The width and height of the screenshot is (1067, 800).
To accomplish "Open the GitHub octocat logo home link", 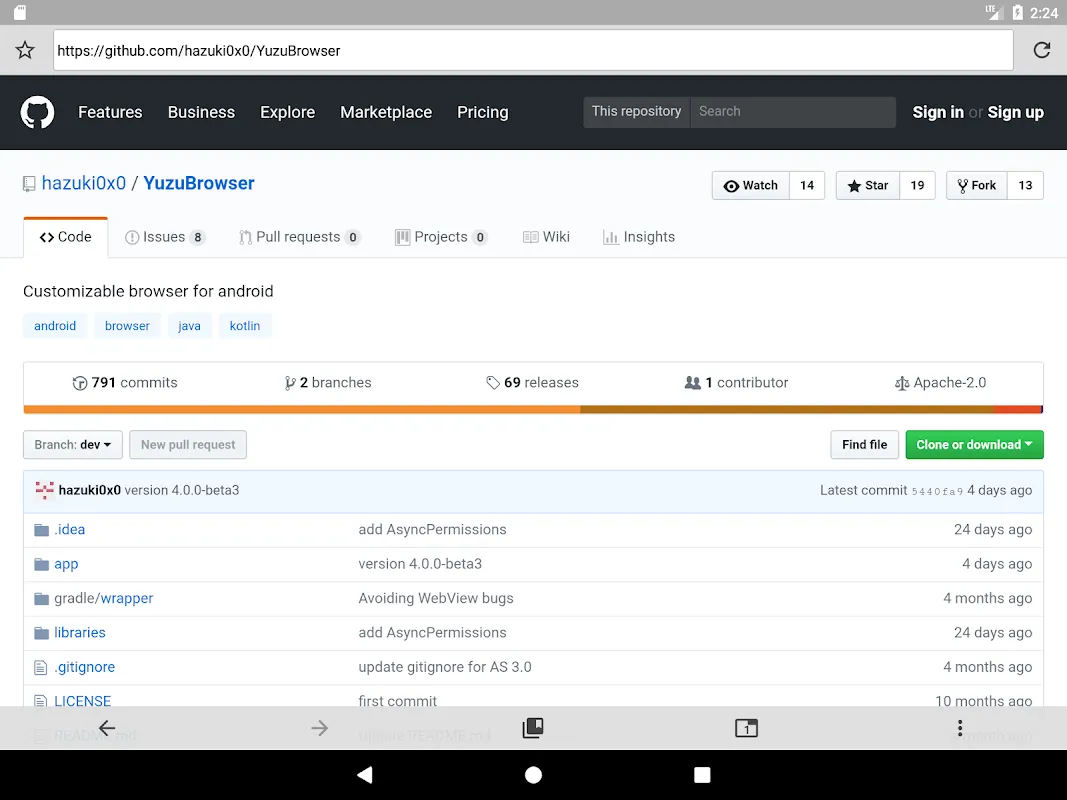I will tap(37, 112).
